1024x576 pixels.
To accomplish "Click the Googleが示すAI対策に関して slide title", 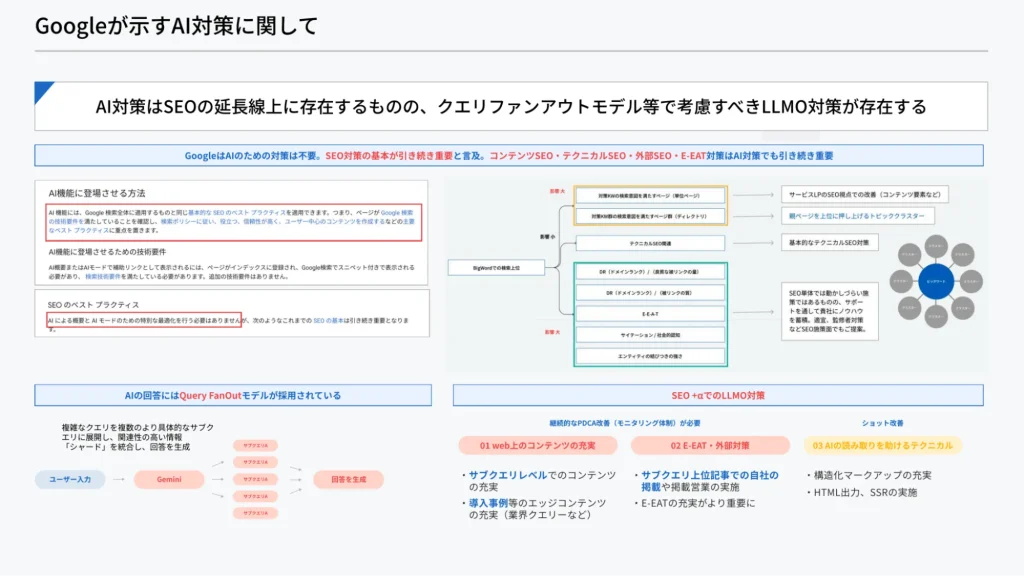I will 177,26.
